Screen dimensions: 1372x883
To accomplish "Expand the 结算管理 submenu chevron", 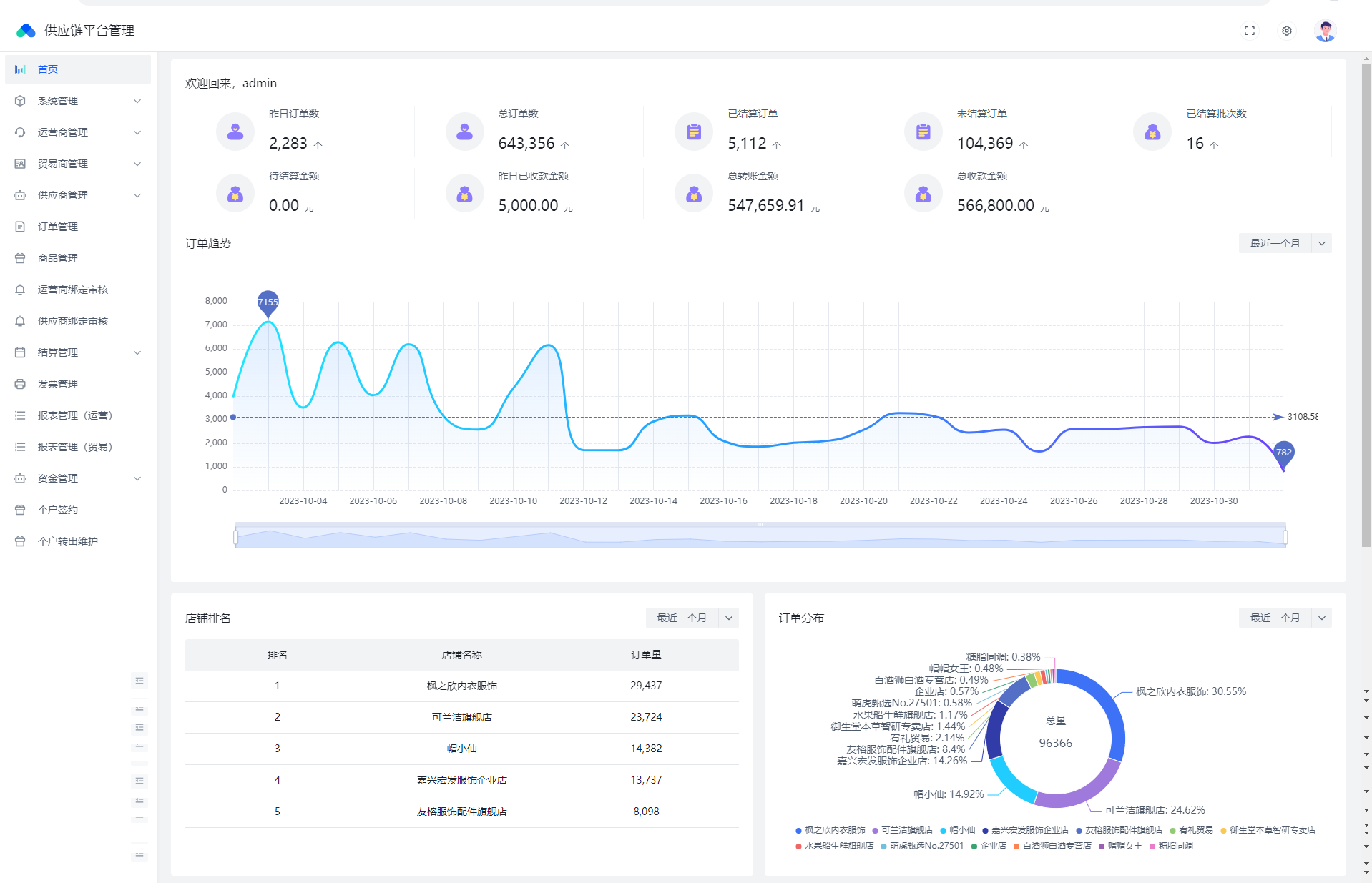I will (x=137, y=352).
